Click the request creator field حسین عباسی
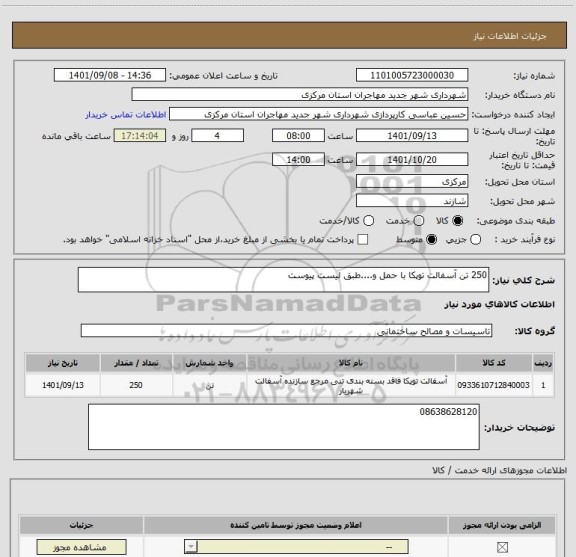576x557 pixels. (318, 114)
